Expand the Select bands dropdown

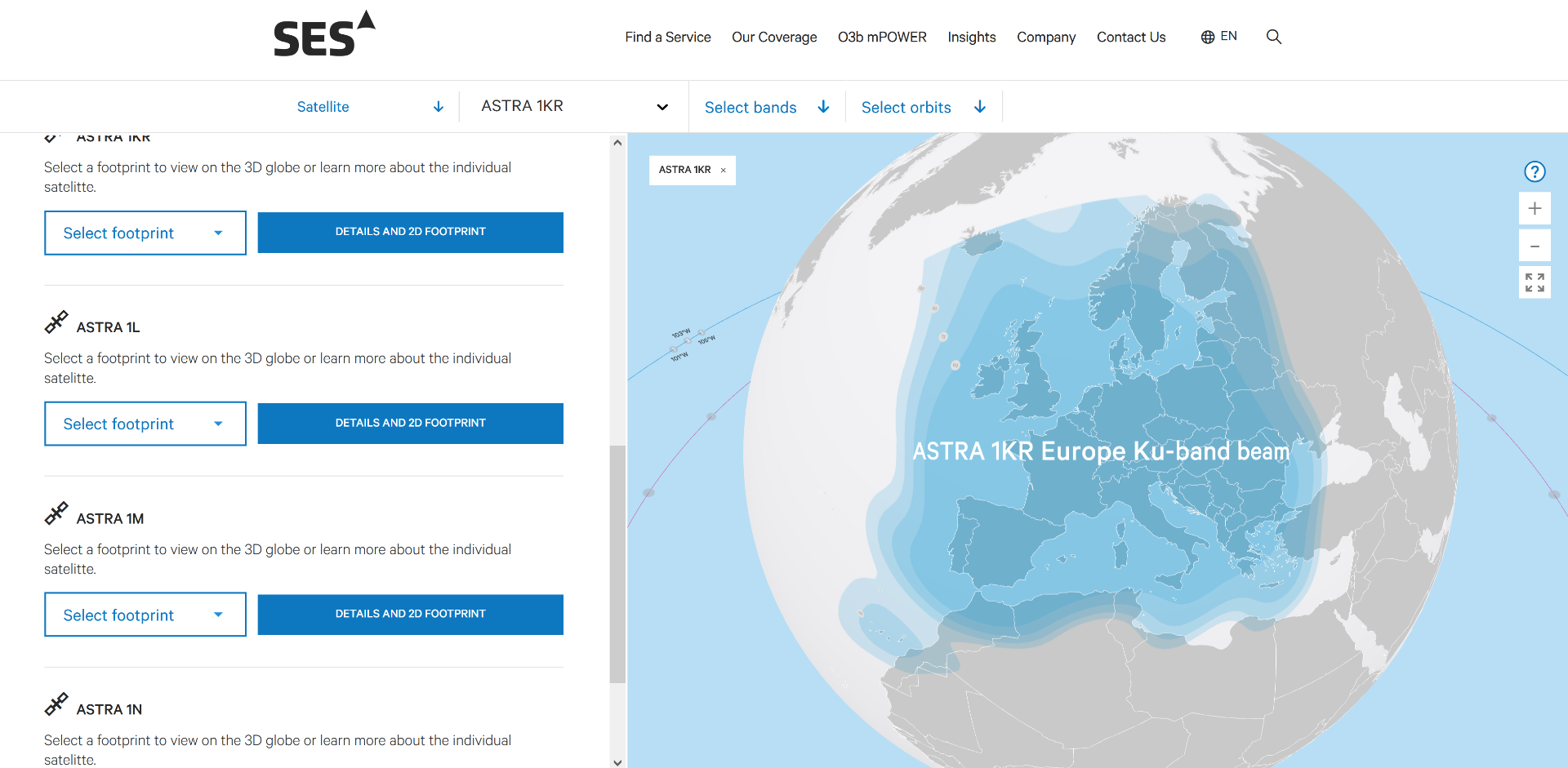(x=766, y=107)
